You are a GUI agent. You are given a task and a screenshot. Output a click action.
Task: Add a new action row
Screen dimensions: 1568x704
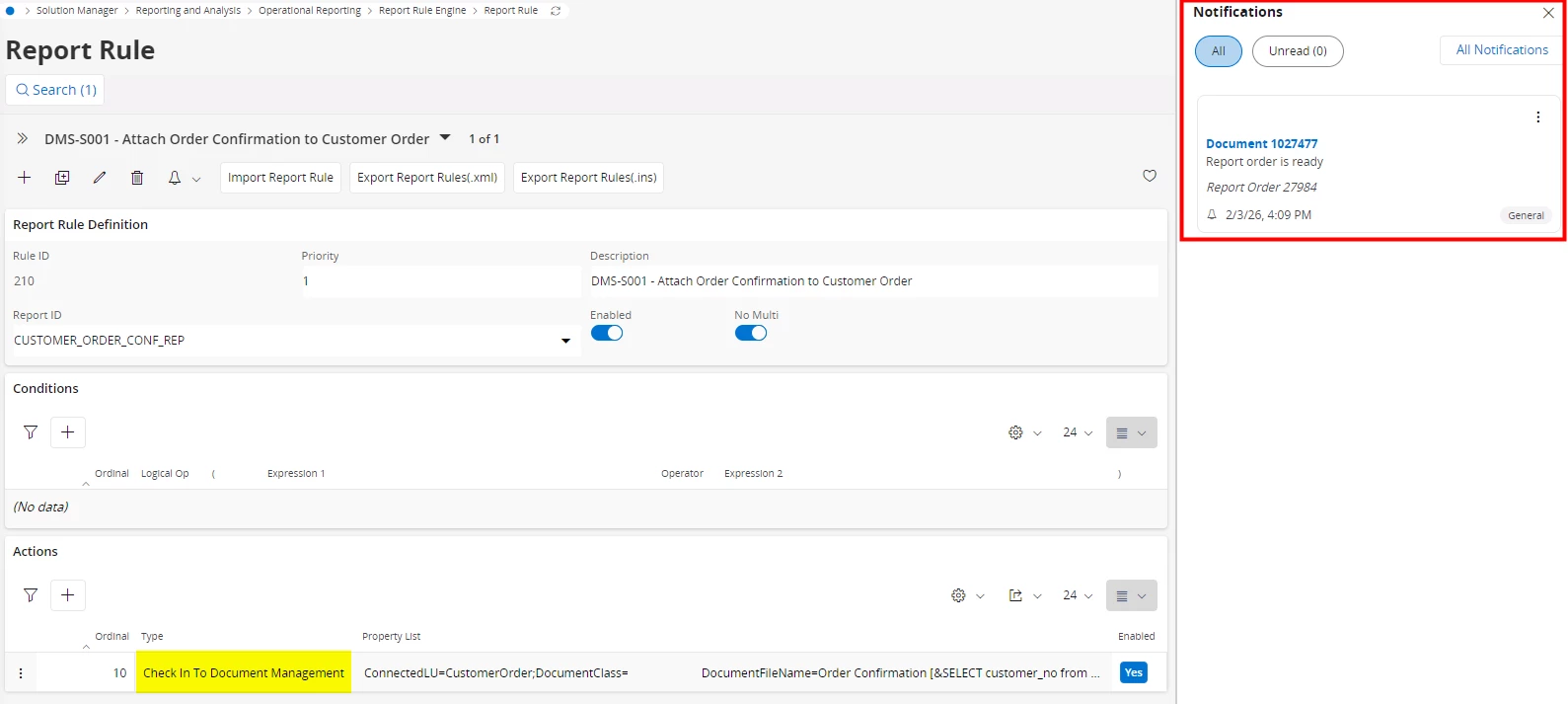pyautogui.click(x=68, y=595)
